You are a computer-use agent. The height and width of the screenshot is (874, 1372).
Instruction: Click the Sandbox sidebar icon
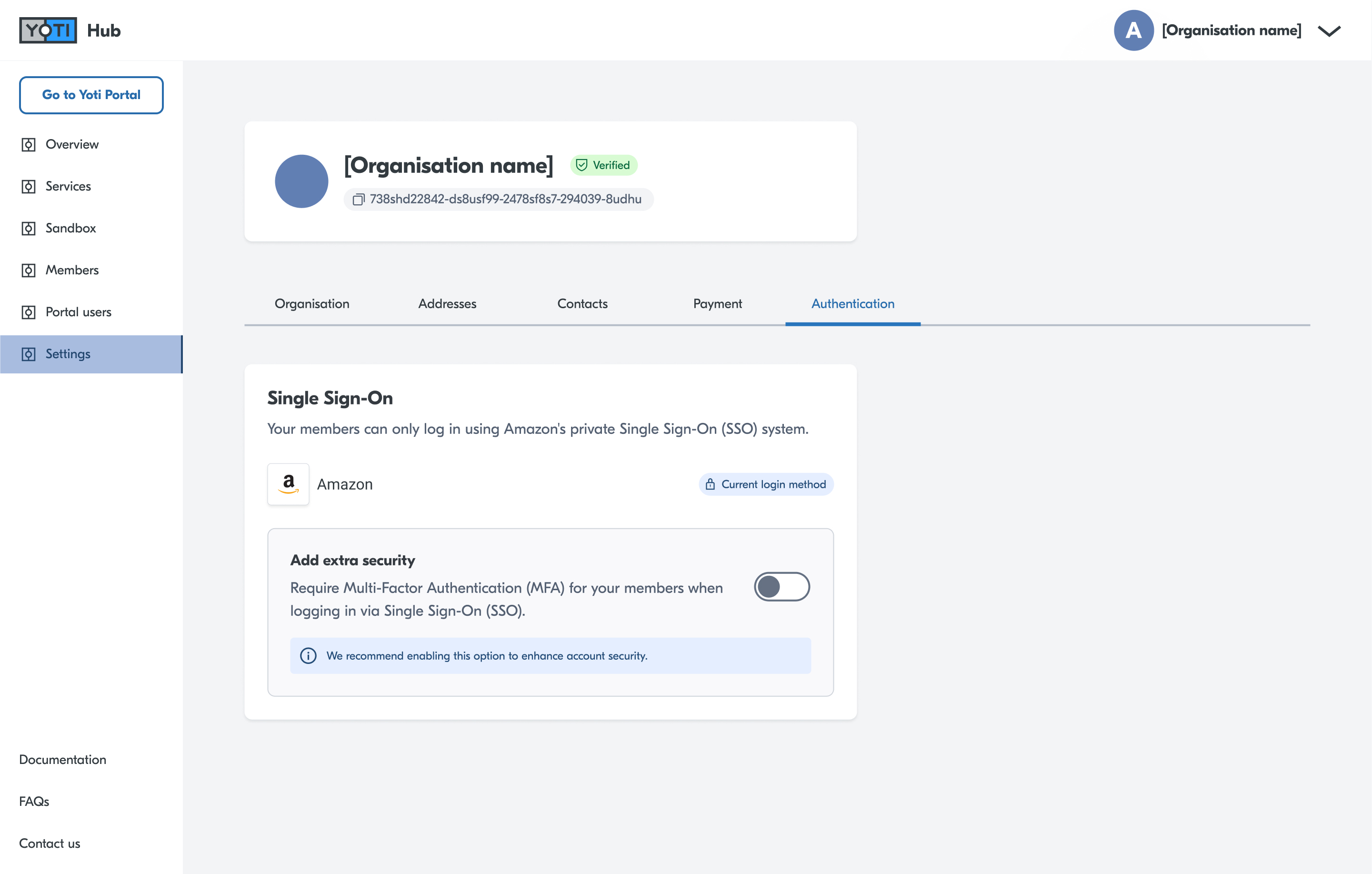[29, 229]
